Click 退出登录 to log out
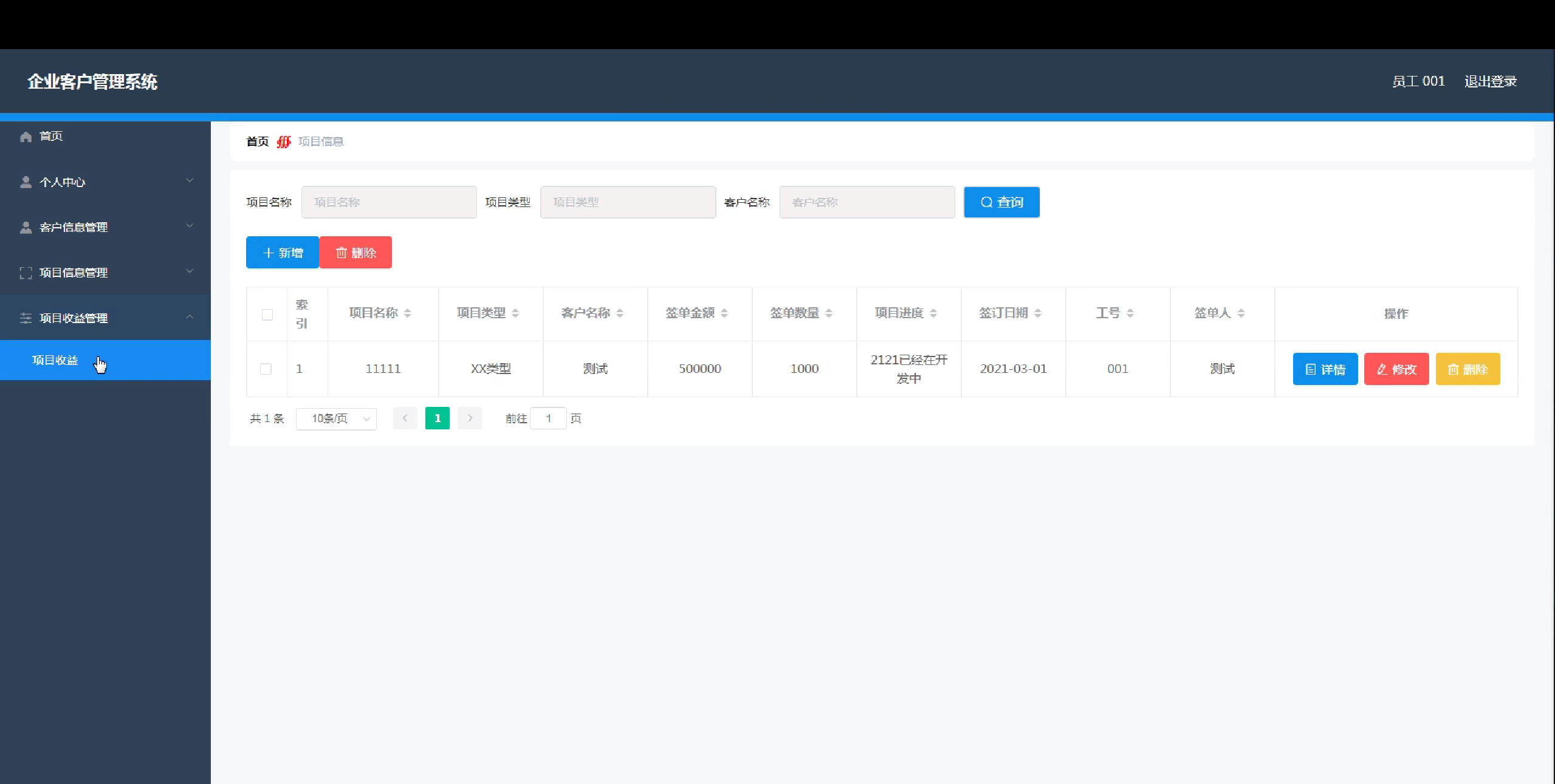Image resolution: width=1555 pixels, height=784 pixels. tap(1490, 81)
